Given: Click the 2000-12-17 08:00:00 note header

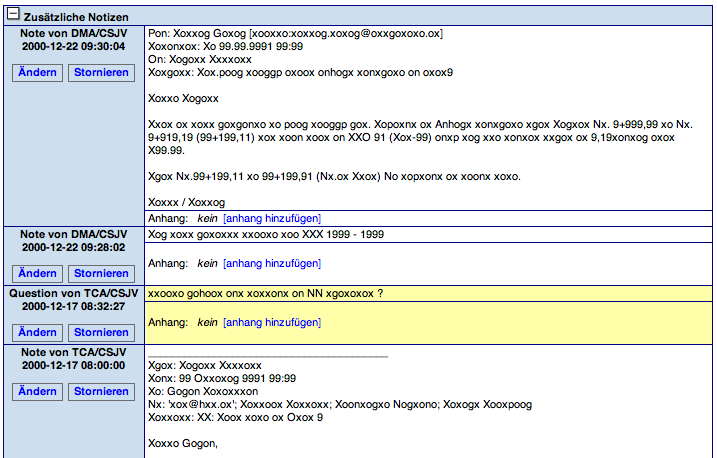Looking at the screenshot, I should tap(74, 358).
